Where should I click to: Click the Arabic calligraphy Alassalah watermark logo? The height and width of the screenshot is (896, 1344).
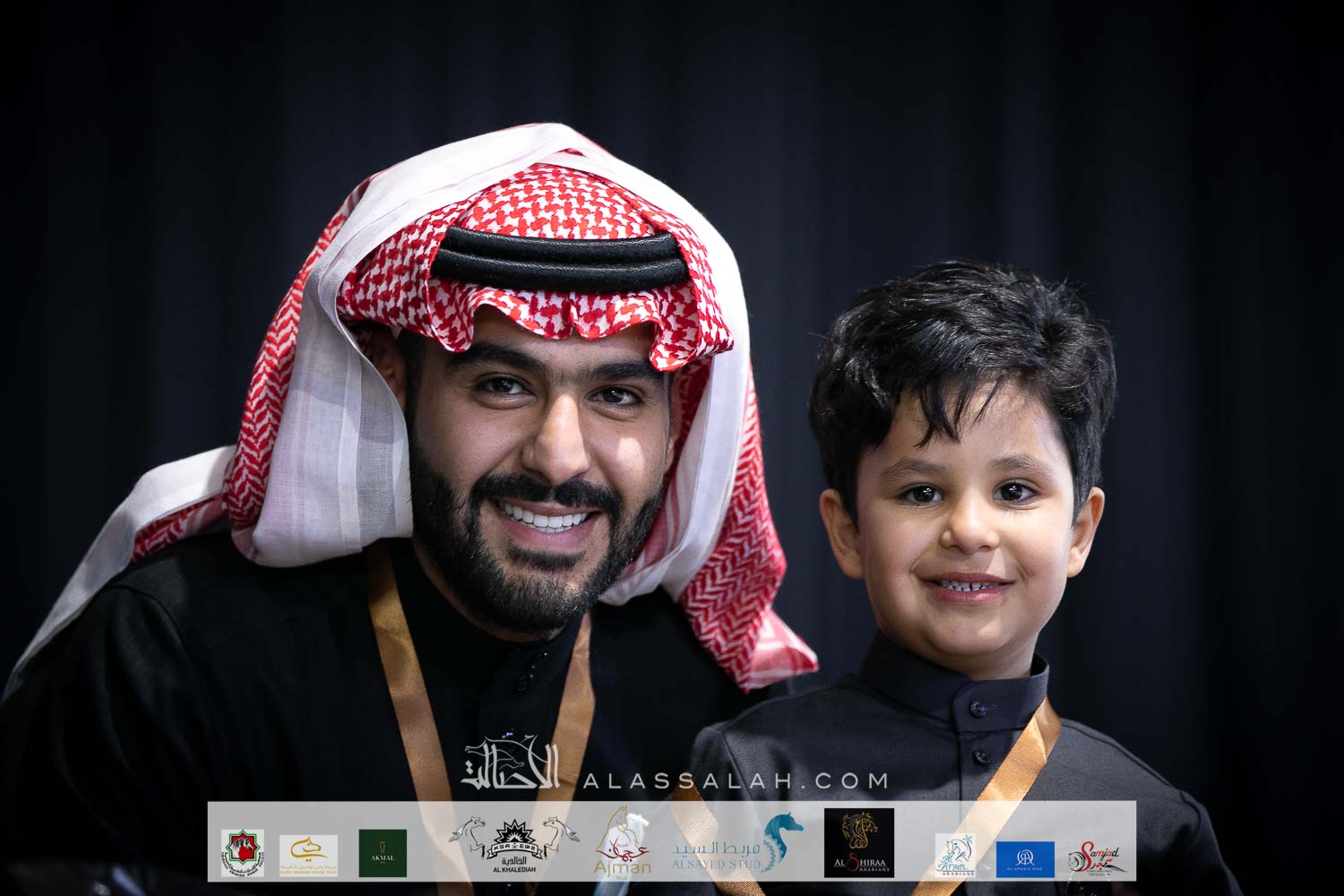pyautogui.click(x=511, y=766)
